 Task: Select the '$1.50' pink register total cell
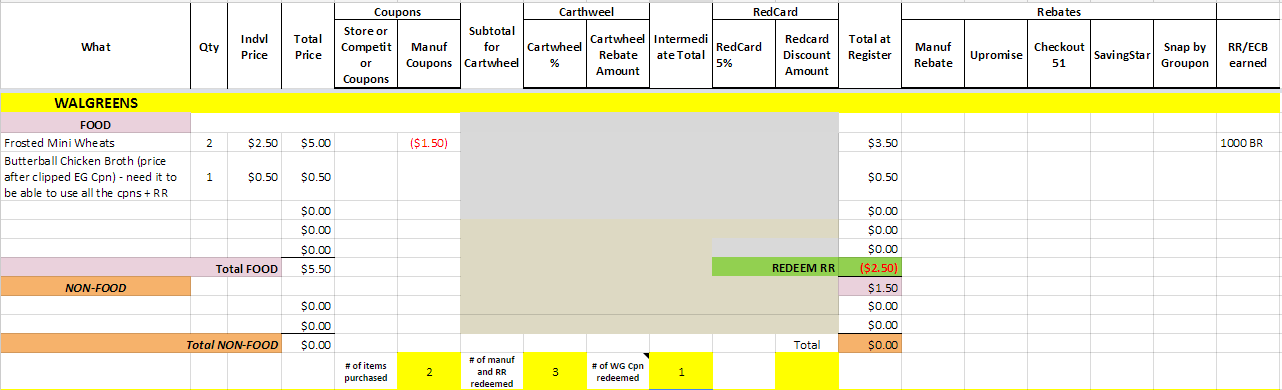pos(869,287)
